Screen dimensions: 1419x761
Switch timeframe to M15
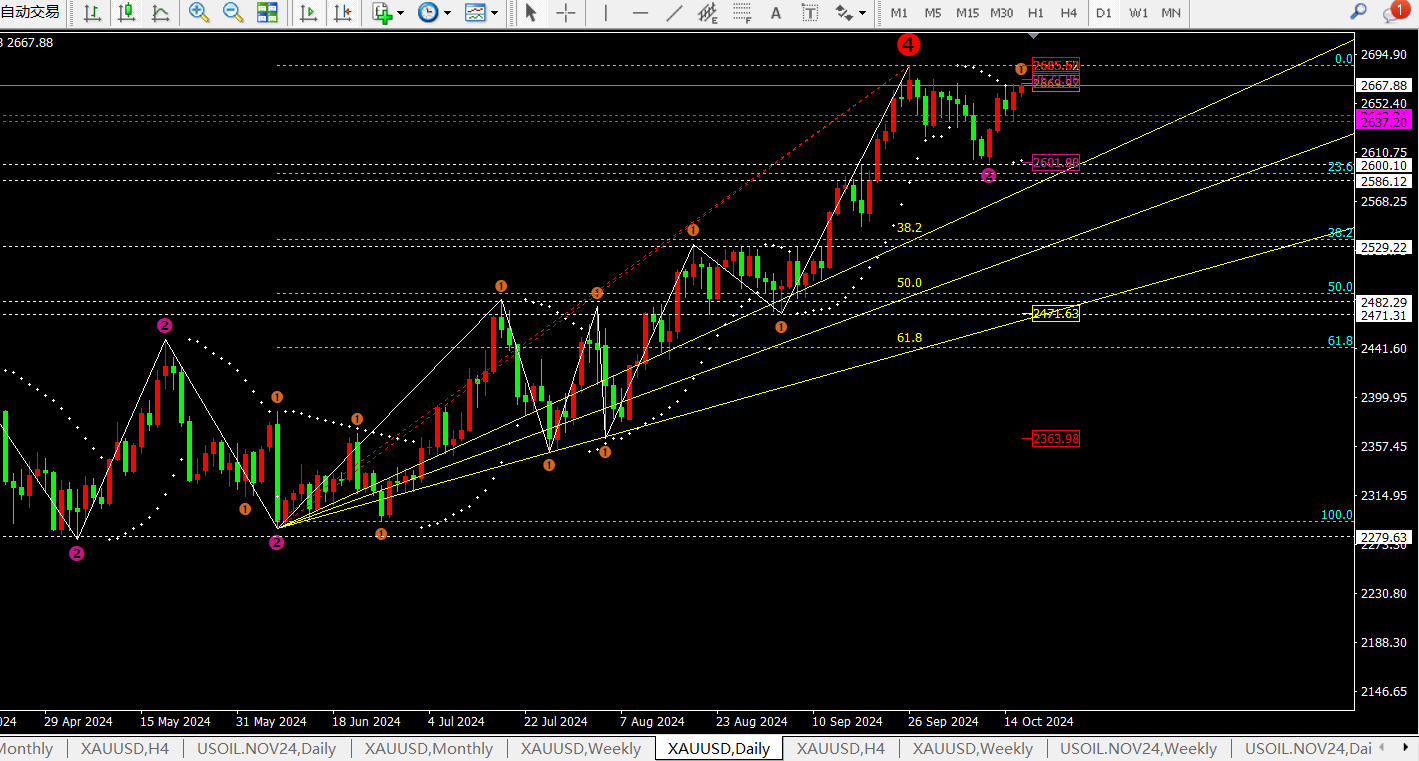[967, 13]
